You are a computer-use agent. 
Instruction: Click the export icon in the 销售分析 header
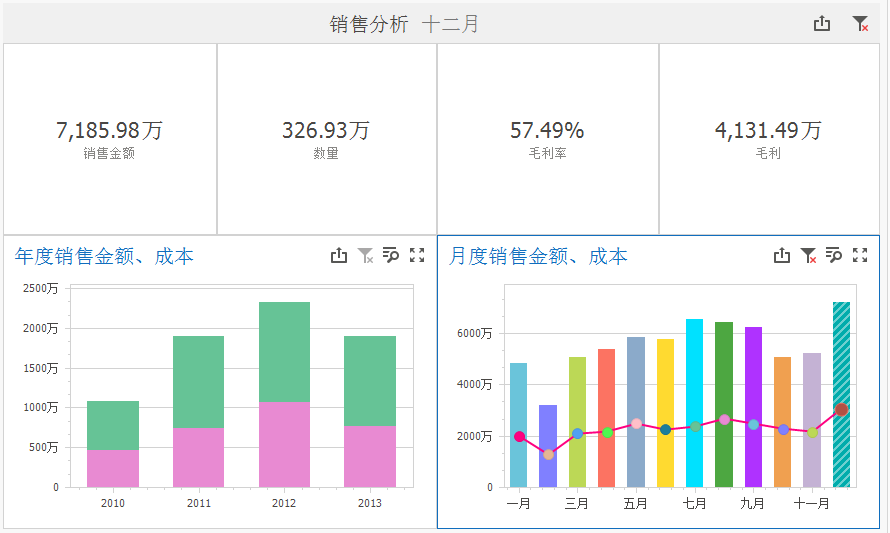tap(822, 24)
